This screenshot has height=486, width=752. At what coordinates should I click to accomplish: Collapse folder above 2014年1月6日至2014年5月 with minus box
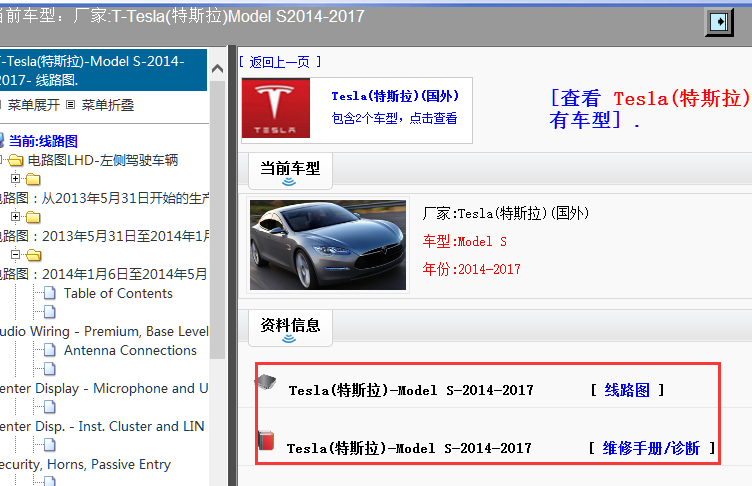point(15,254)
